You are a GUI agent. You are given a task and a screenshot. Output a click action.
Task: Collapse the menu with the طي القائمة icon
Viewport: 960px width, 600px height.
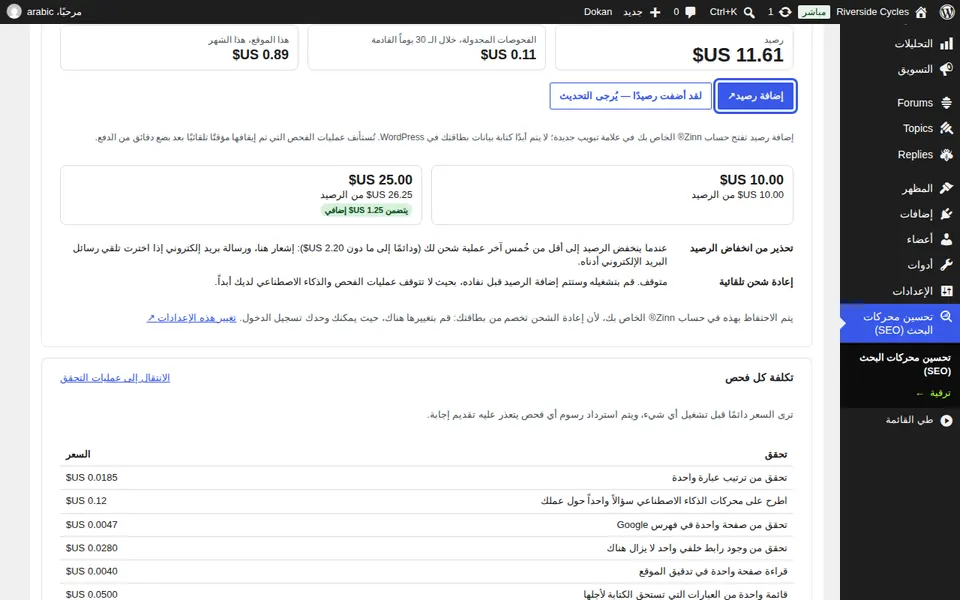click(947, 420)
